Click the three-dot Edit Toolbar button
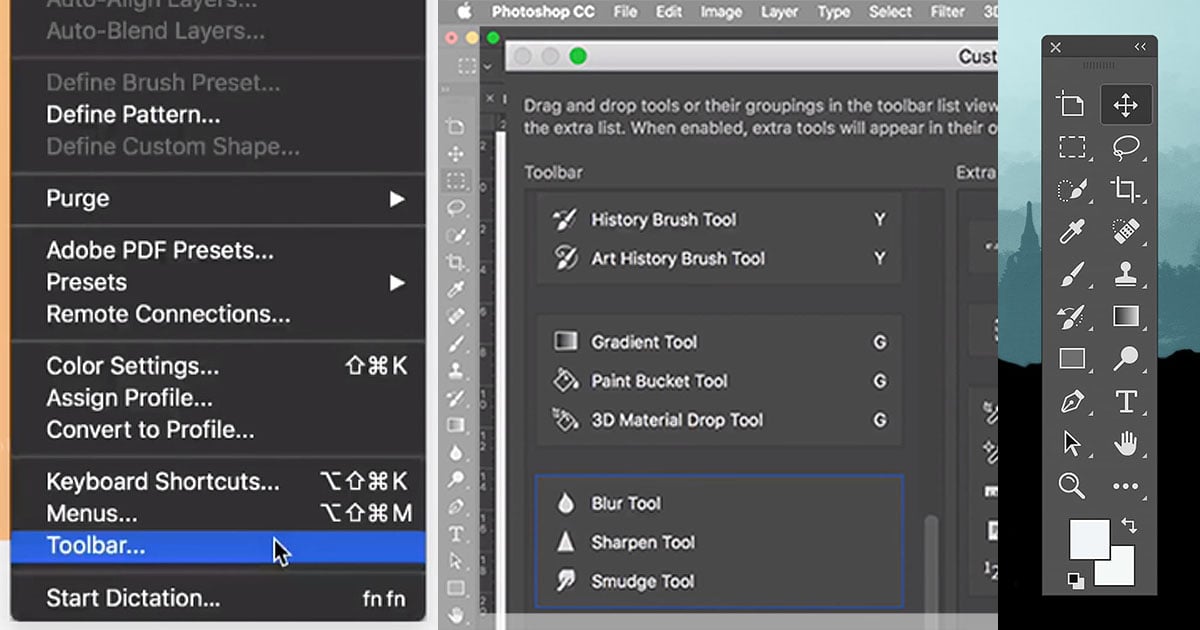 tap(1126, 486)
